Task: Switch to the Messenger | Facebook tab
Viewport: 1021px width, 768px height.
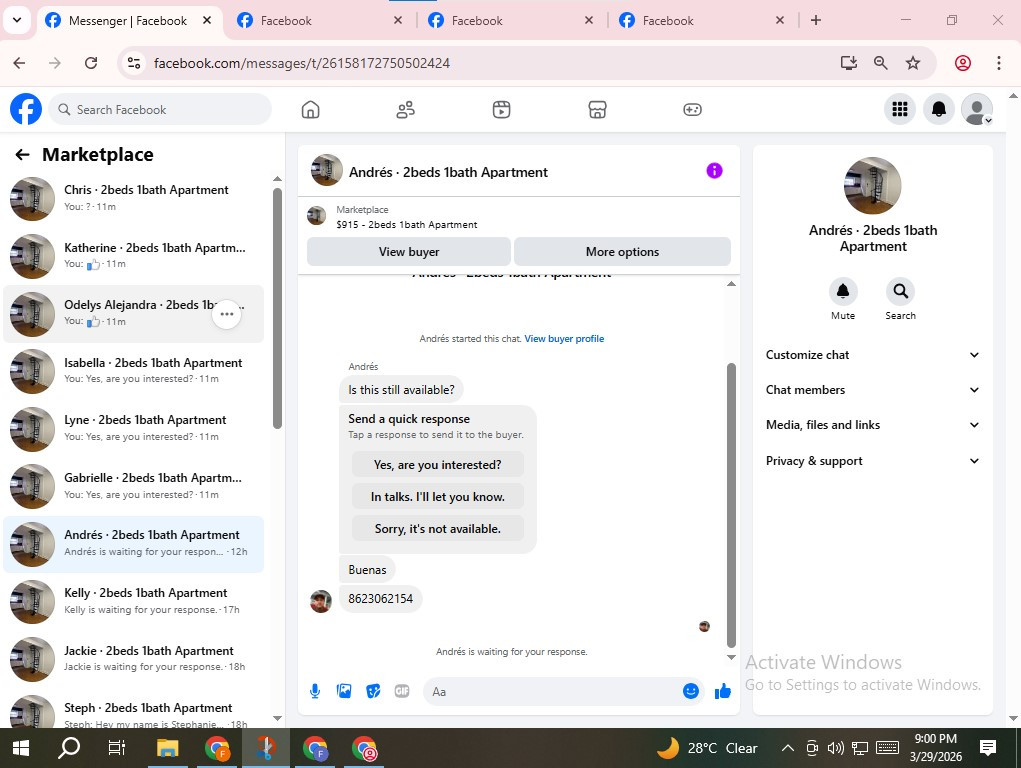Action: (x=127, y=20)
